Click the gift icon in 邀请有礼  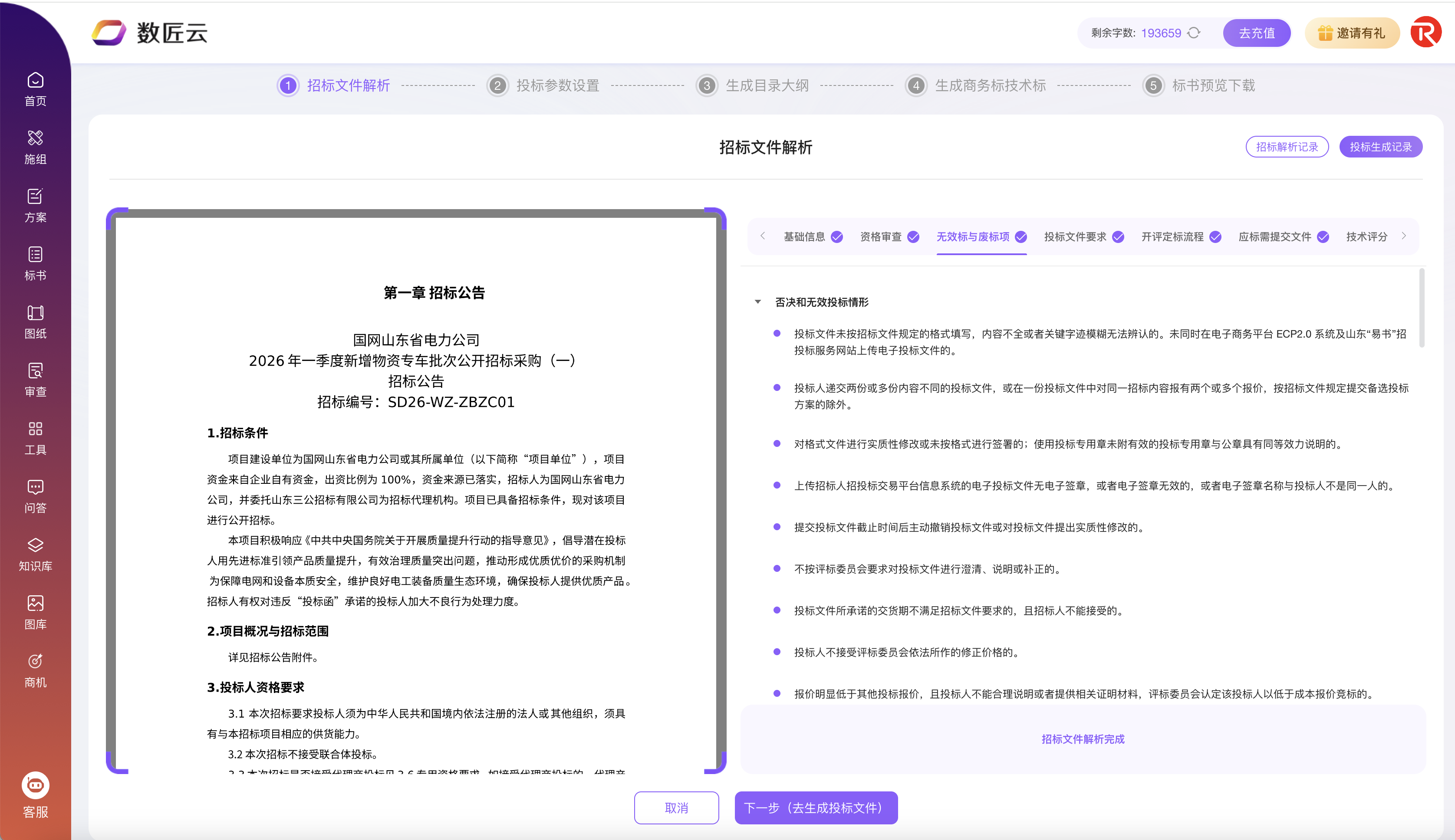[1325, 33]
